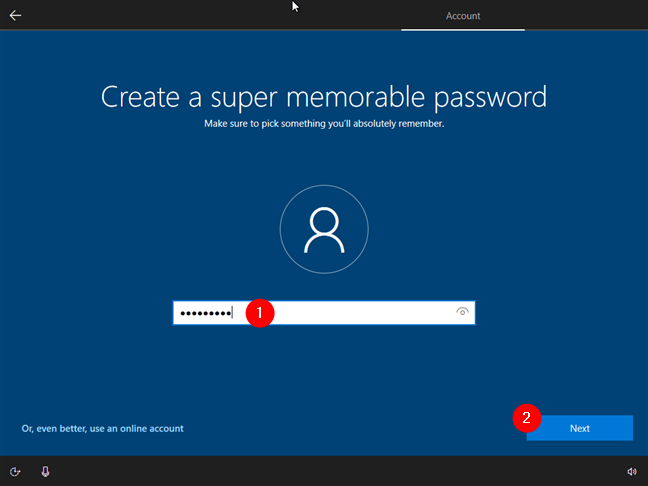Click the user profile avatar circle
This screenshot has height=486, width=648.
[x=324, y=229]
